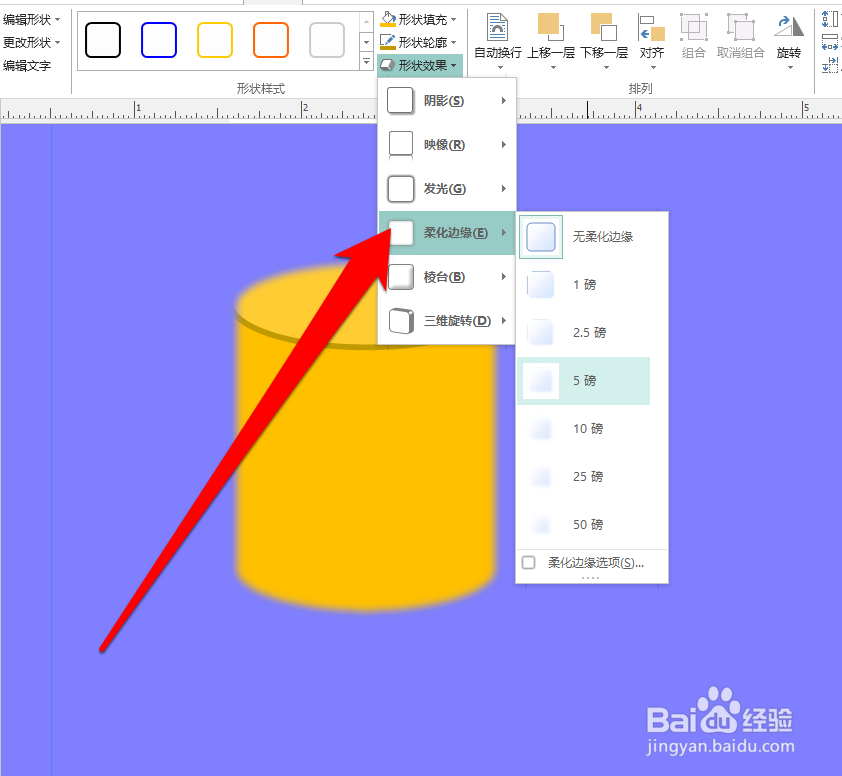Screen dimensions: 842x776
Task: Click Send Backward (下移一层) icon
Action: (x=604, y=28)
